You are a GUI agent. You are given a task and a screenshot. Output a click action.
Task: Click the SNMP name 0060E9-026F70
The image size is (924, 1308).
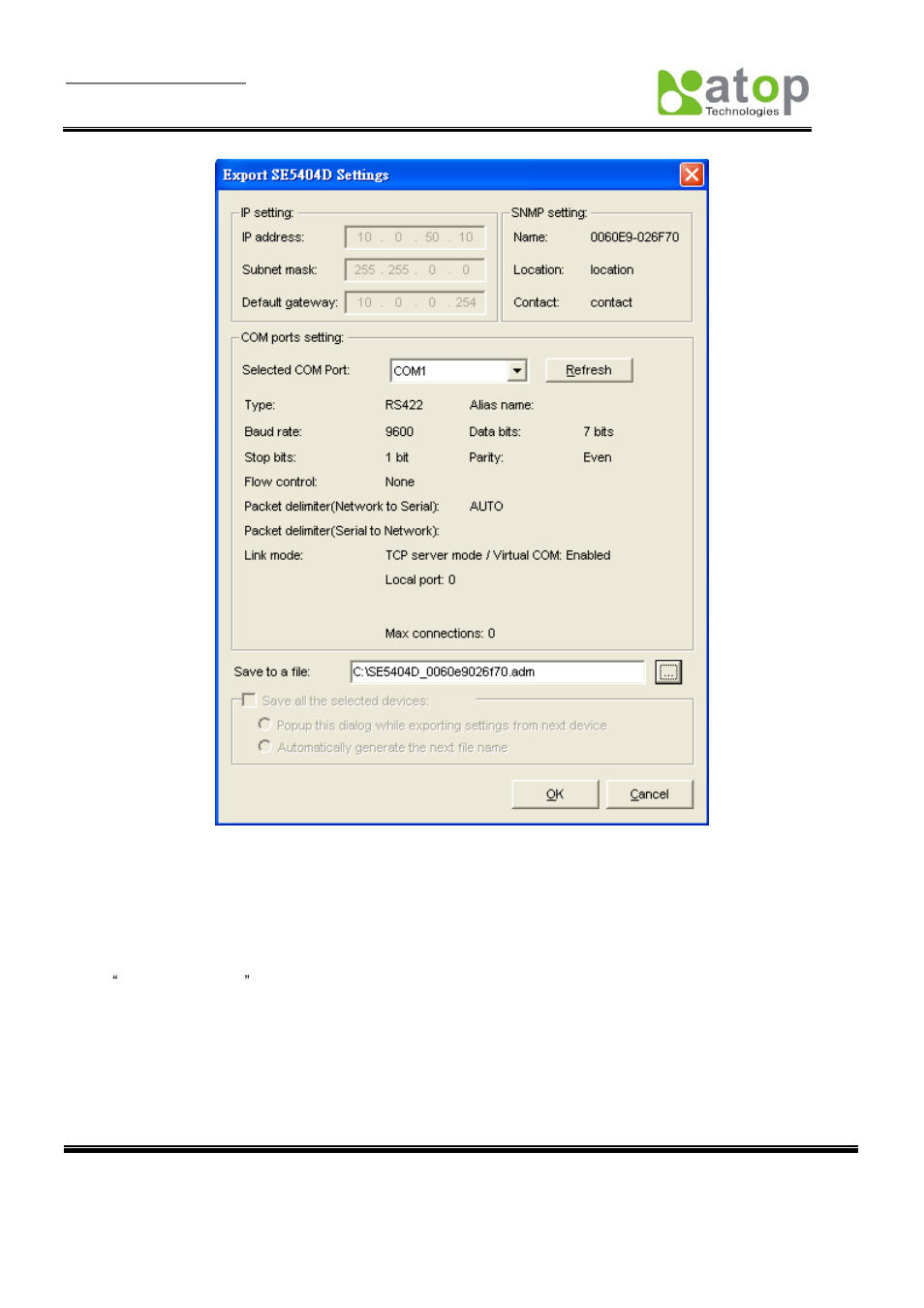pyautogui.click(x=634, y=237)
